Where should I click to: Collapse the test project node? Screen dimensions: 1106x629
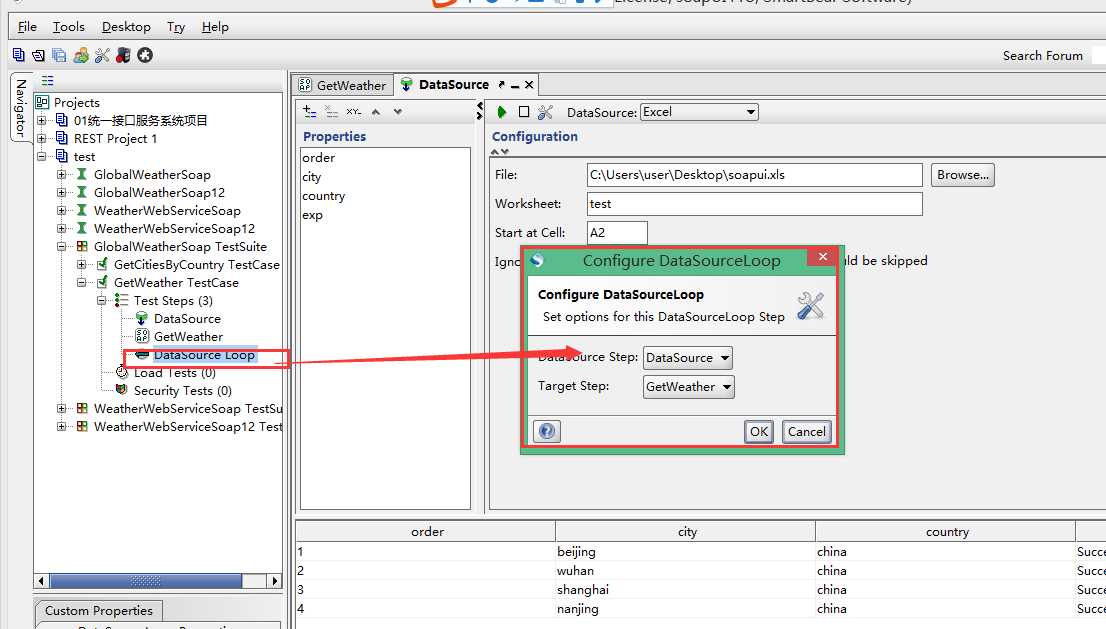42,157
